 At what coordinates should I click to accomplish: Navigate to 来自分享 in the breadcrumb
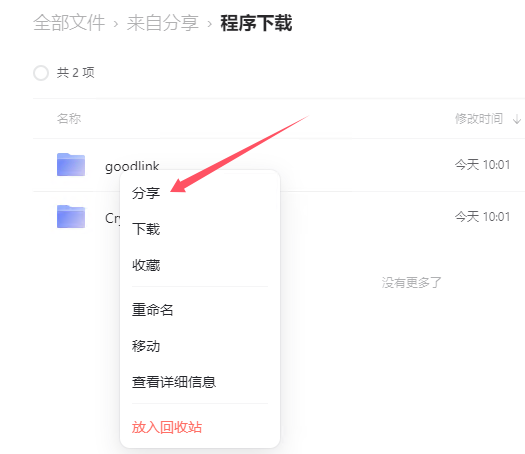(162, 23)
